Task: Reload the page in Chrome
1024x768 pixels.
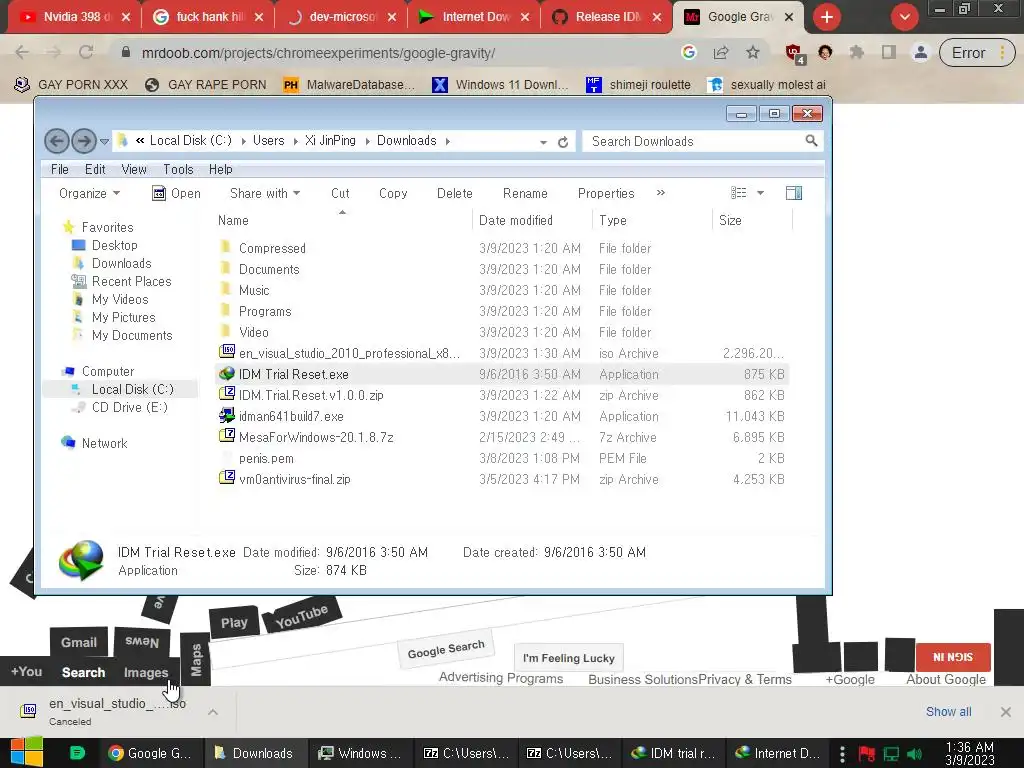Action: pyautogui.click(x=86, y=52)
